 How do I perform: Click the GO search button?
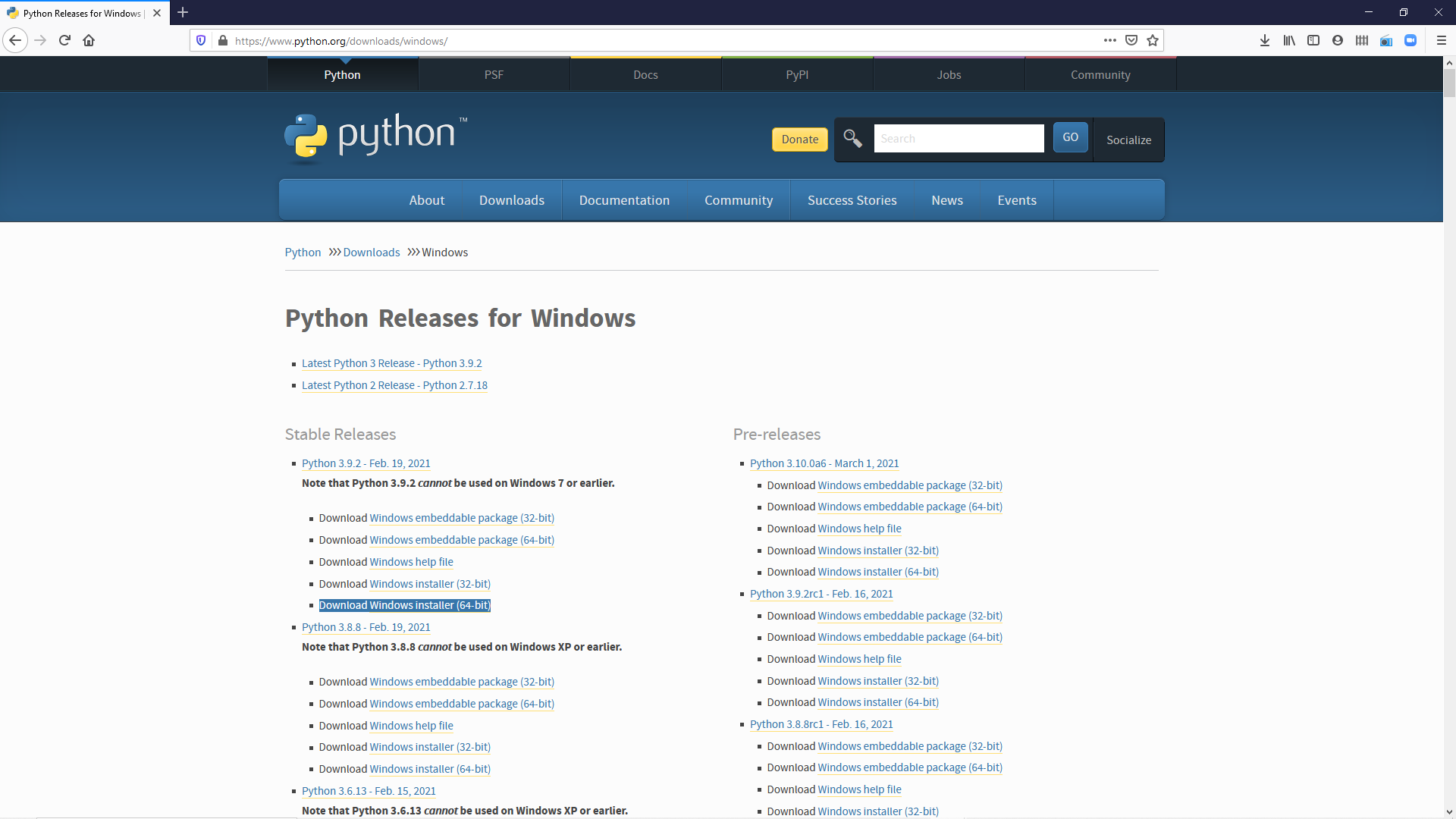(x=1070, y=137)
